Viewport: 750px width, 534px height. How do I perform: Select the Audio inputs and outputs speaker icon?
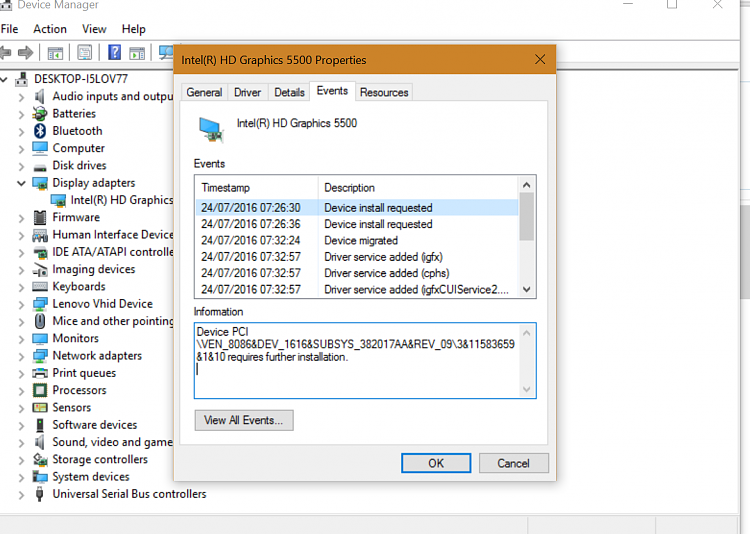[40, 96]
